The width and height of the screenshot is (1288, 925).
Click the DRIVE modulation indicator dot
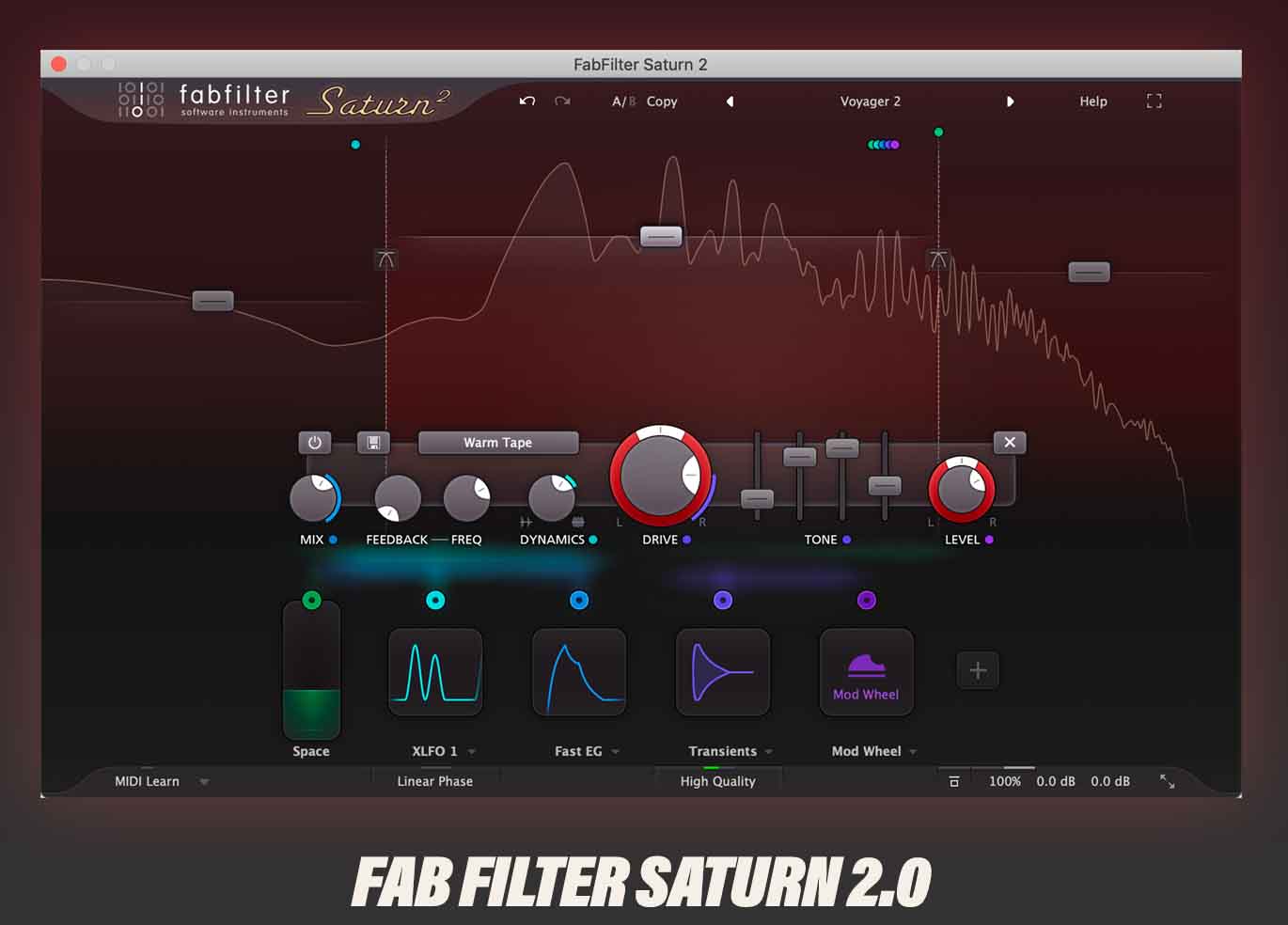(686, 540)
